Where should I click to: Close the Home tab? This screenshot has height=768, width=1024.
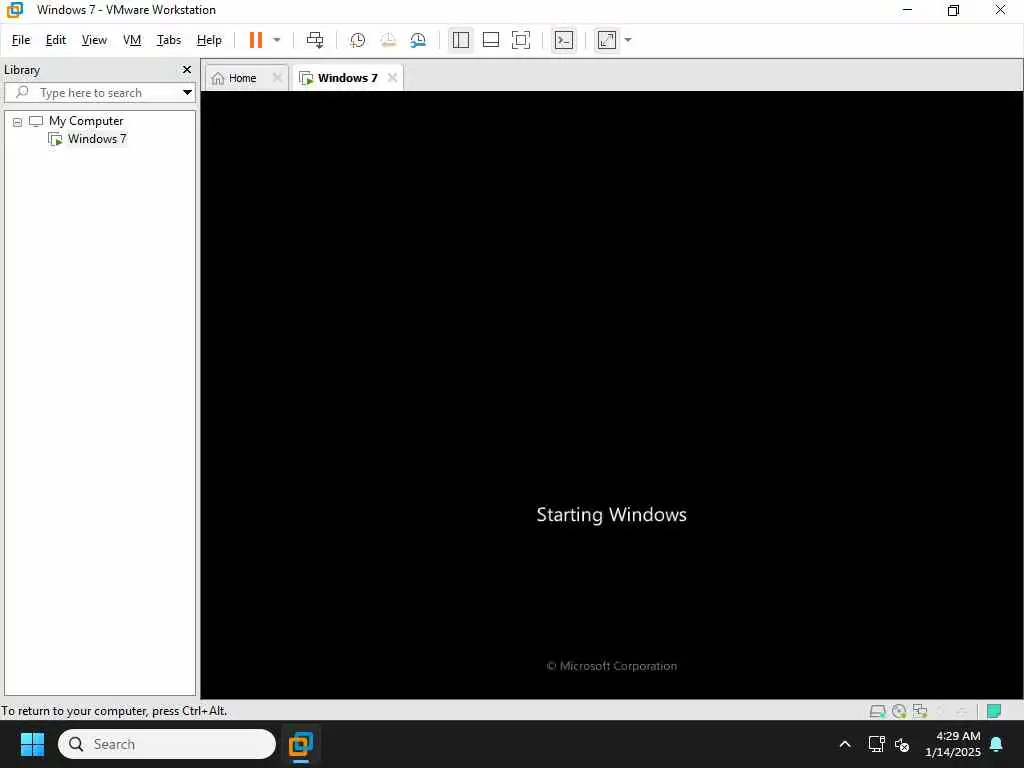click(x=277, y=78)
